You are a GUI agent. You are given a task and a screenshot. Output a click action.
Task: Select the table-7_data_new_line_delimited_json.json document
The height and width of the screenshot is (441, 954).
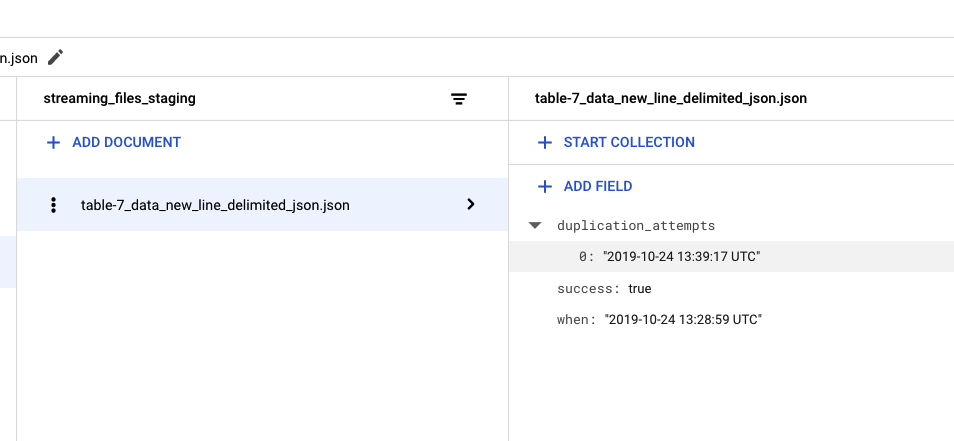pos(215,205)
